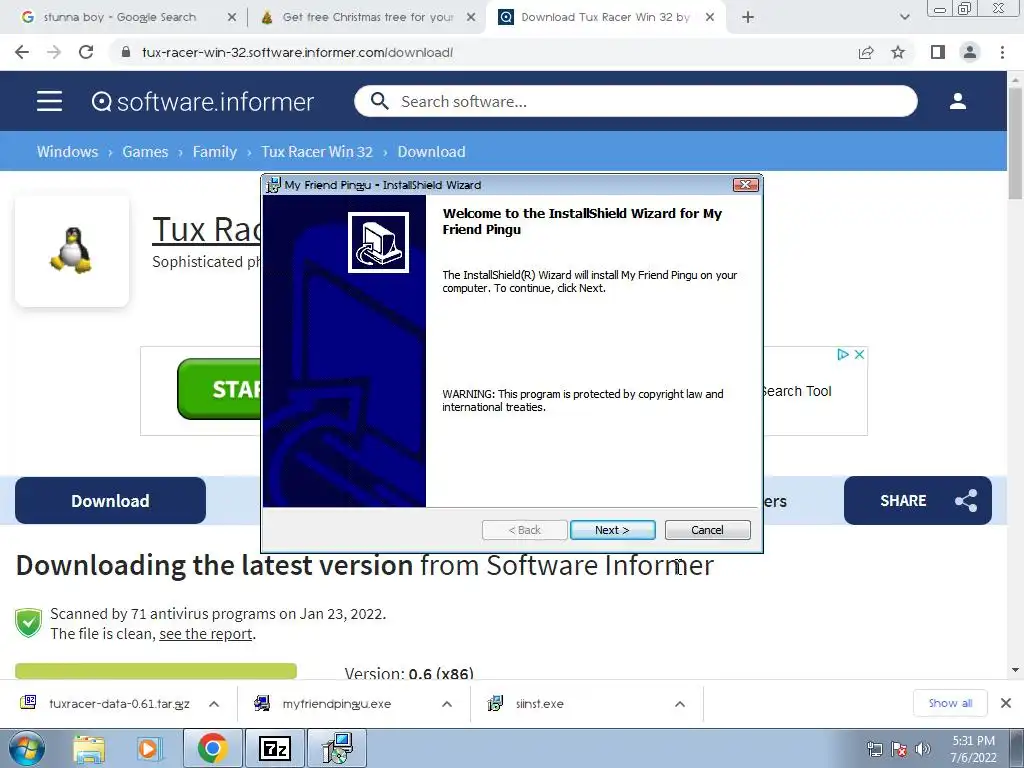Select Download Tux Racer Win 32 tab
The width and height of the screenshot is (1024, 768).
[x=604, y=18]
